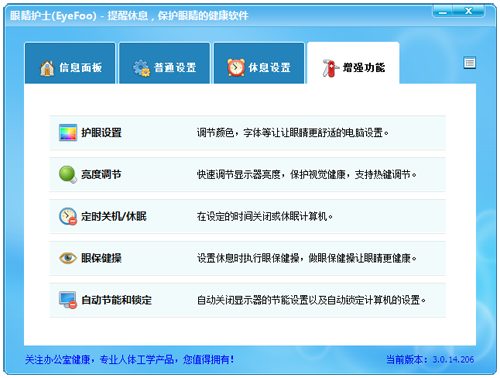
Task: Open the list menu icon at top right
Action: [x=470, y=63]
